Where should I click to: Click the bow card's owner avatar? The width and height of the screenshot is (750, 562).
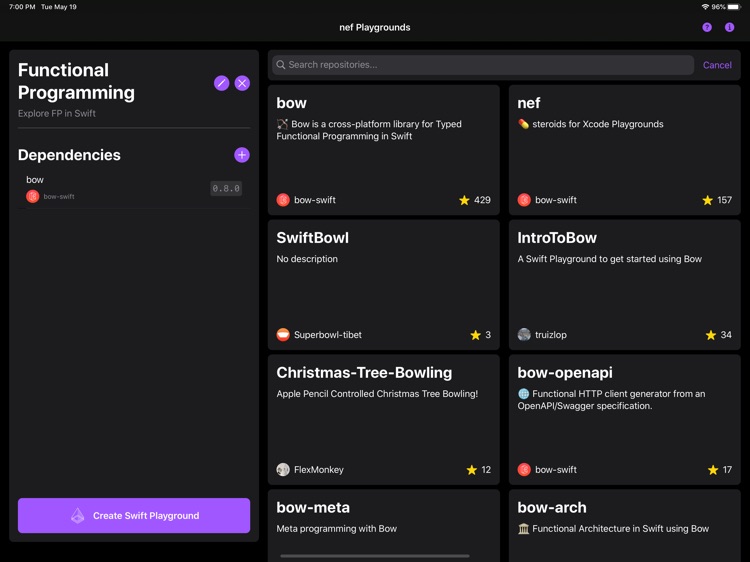coord(283,200)
